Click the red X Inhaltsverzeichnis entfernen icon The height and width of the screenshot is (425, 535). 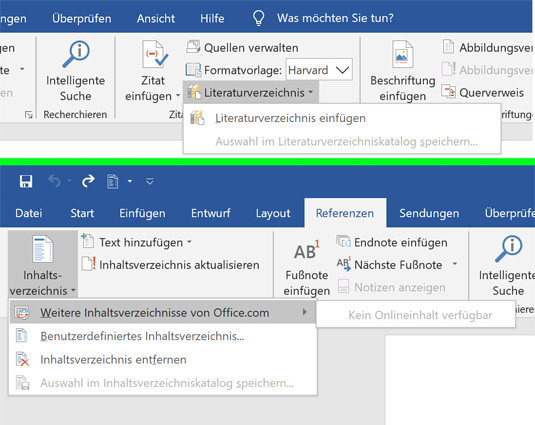(x=23, y=360)
